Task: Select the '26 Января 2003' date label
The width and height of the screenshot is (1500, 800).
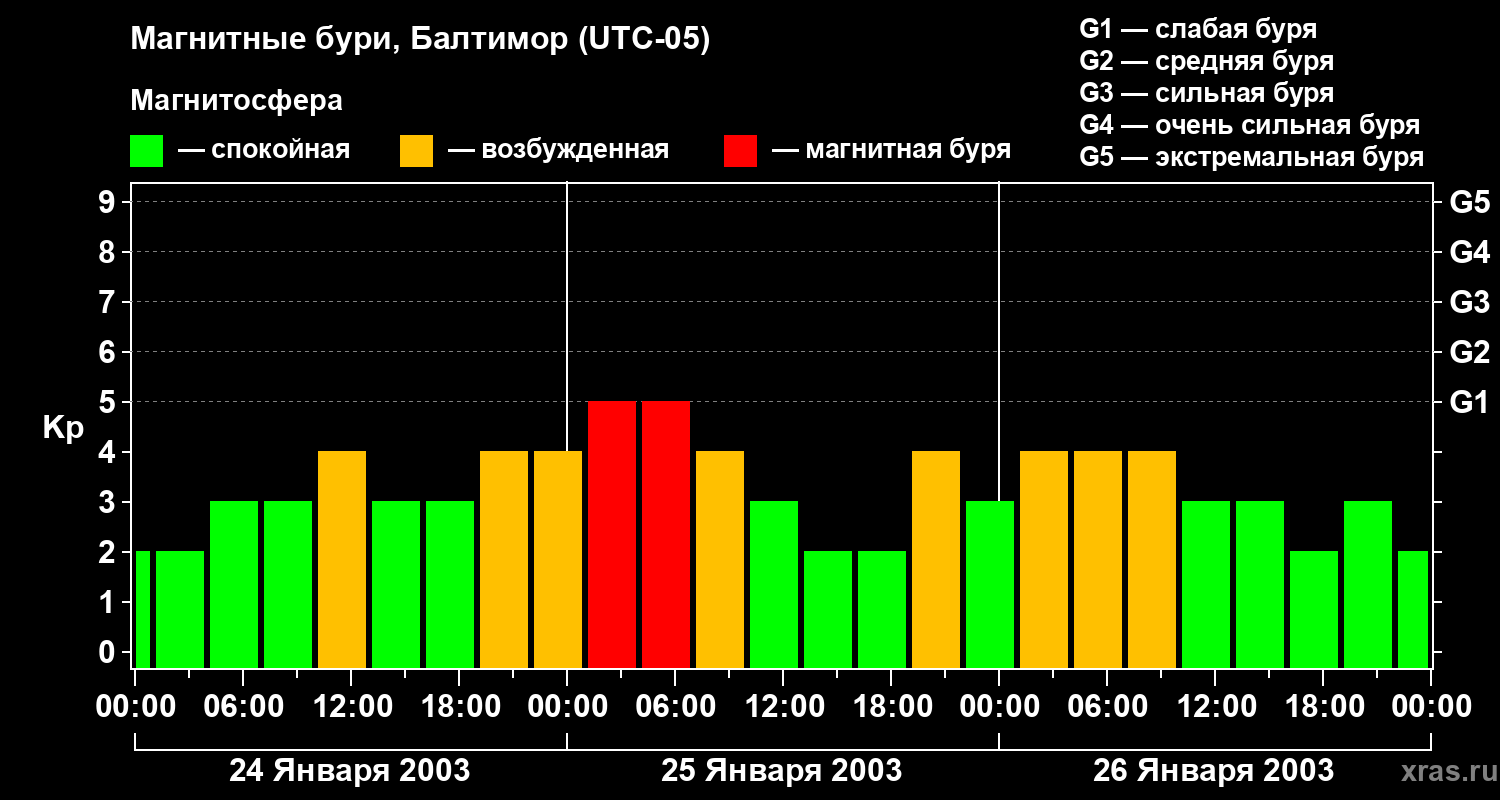Action: pos(1213,771)
